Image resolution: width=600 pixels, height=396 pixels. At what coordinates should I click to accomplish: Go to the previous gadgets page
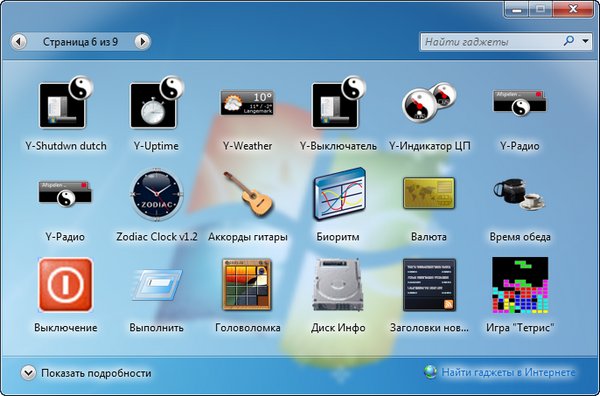pyautogui.click(x=19, y=42)
